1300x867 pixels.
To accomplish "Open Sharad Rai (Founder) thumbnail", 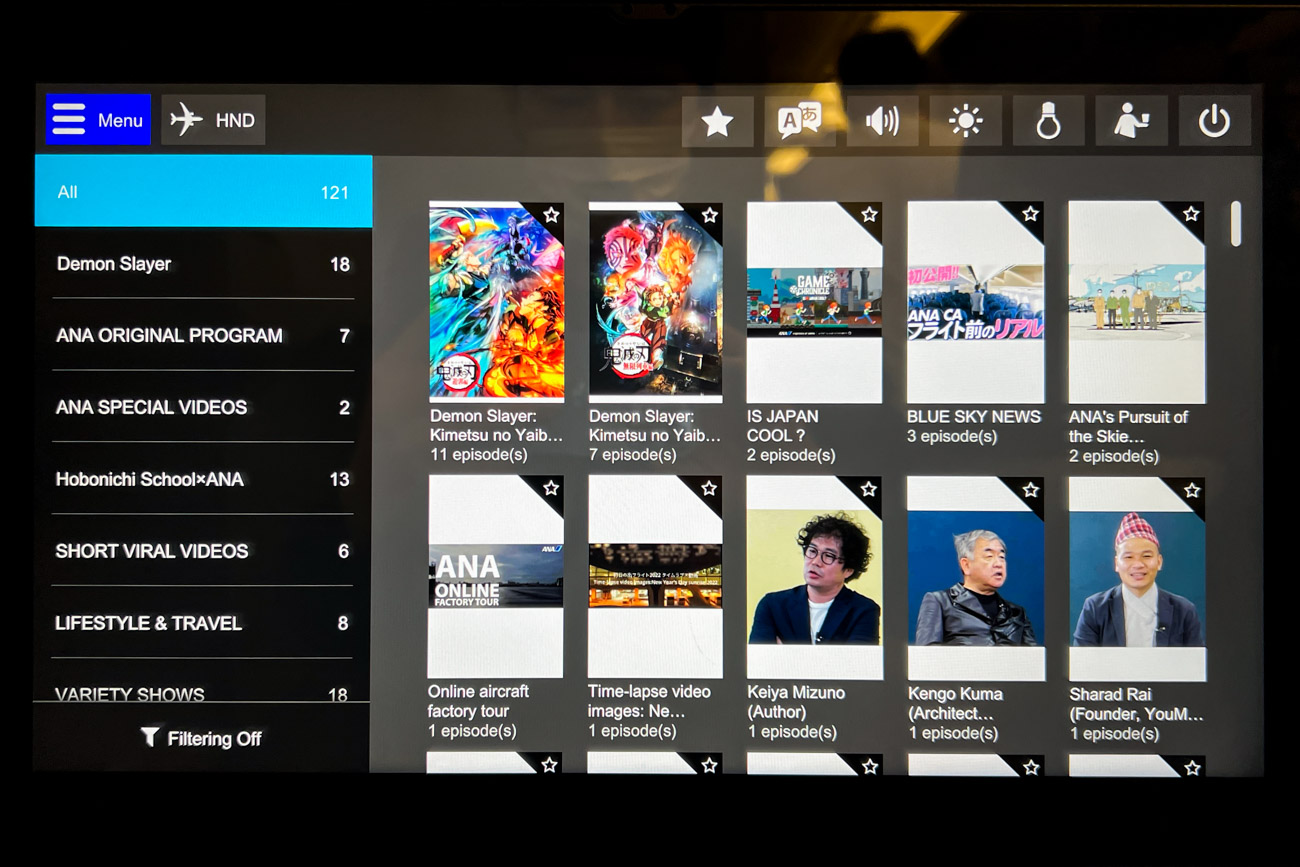I will tap(1137, 579).
